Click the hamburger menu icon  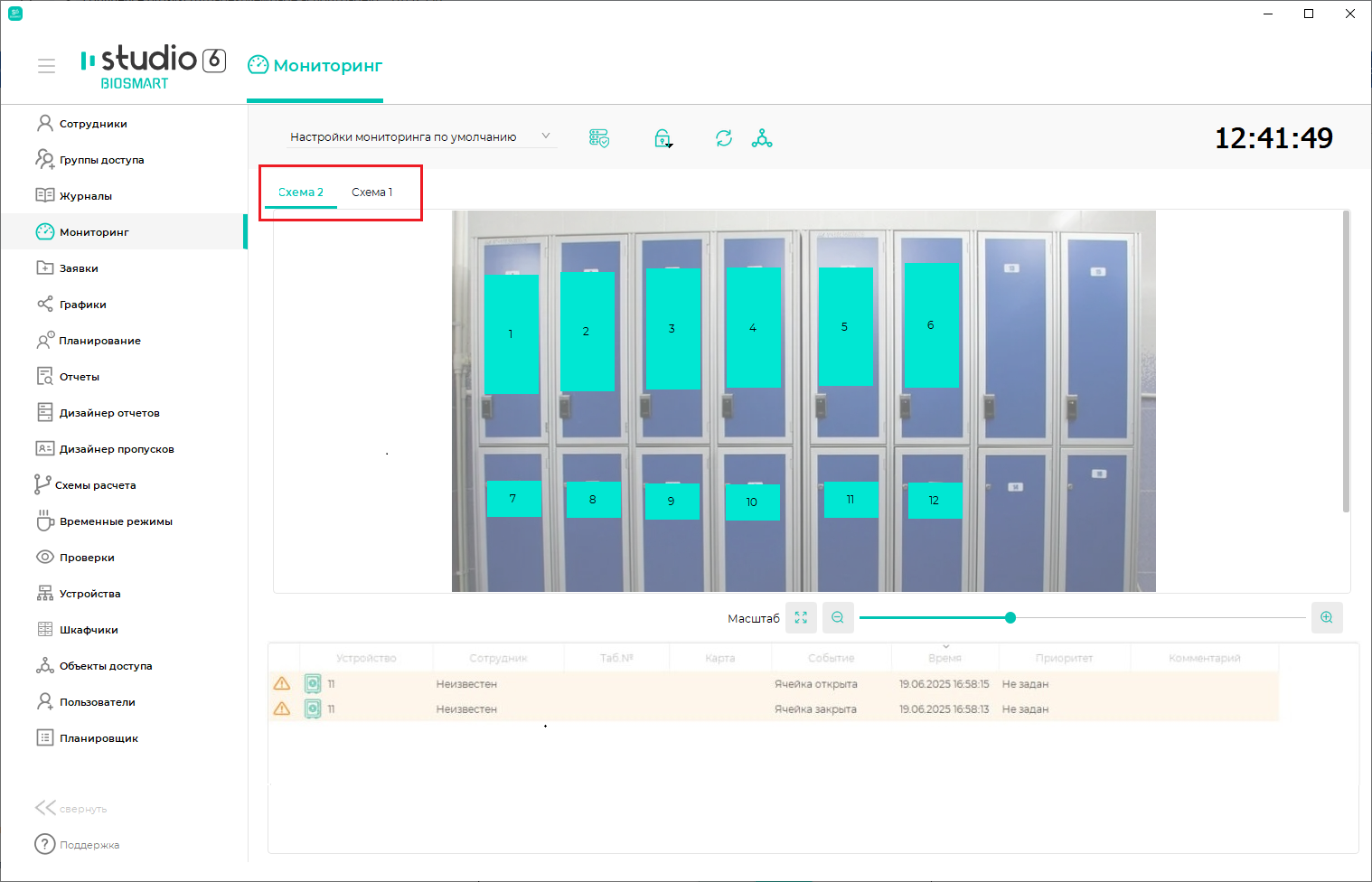(46, 66)
